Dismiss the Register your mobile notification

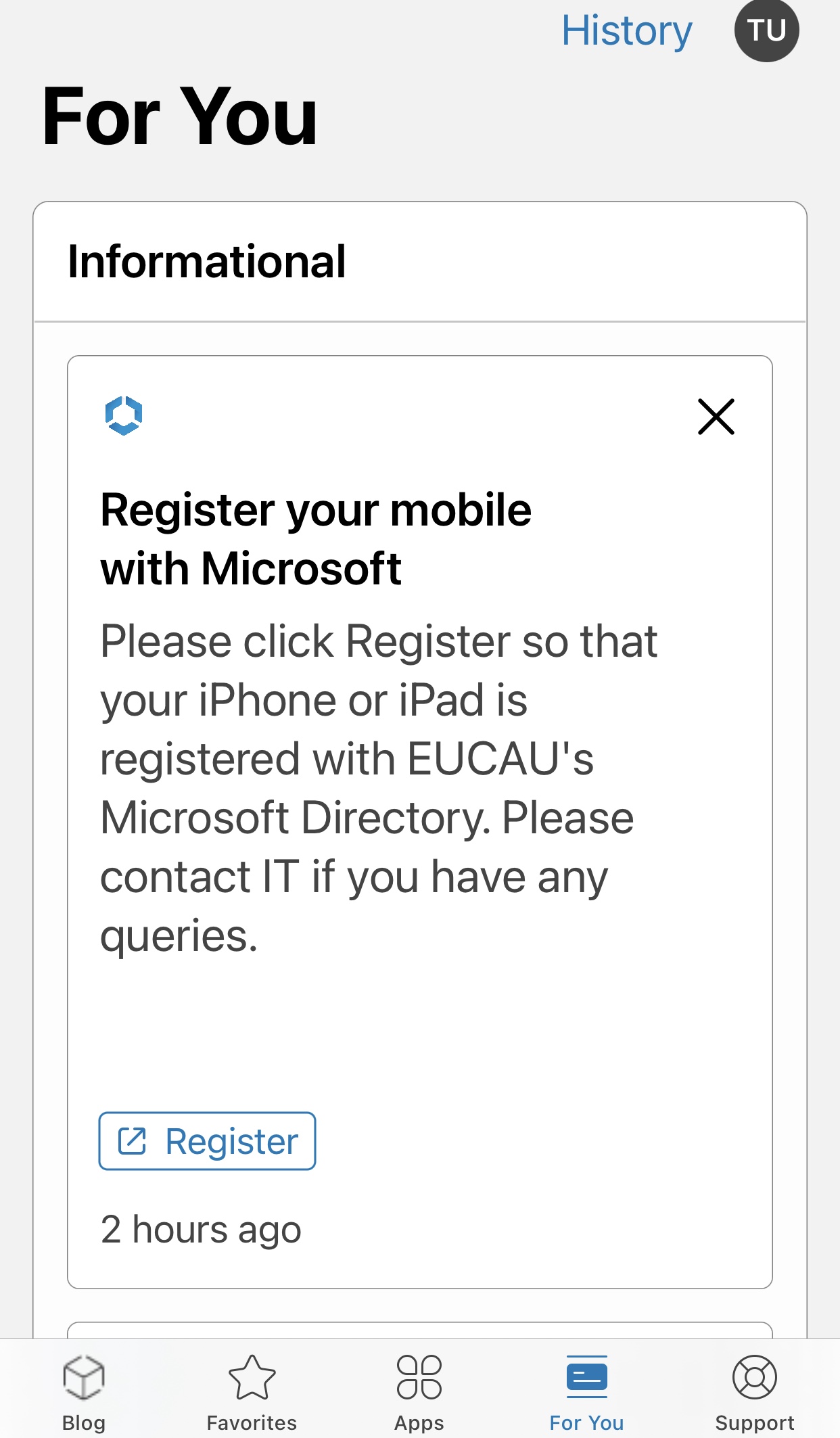click(x=716, y=417)
